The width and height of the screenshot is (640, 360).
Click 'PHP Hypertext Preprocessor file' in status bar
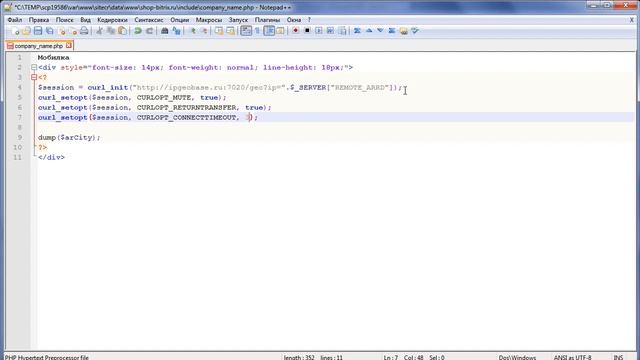click(47, 357)
